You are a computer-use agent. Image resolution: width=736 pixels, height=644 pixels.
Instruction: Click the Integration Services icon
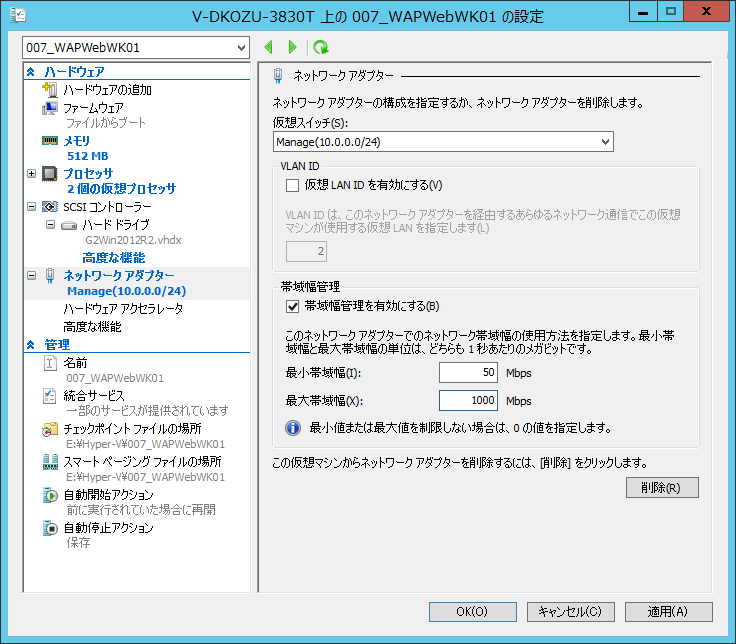coord(49,396)
